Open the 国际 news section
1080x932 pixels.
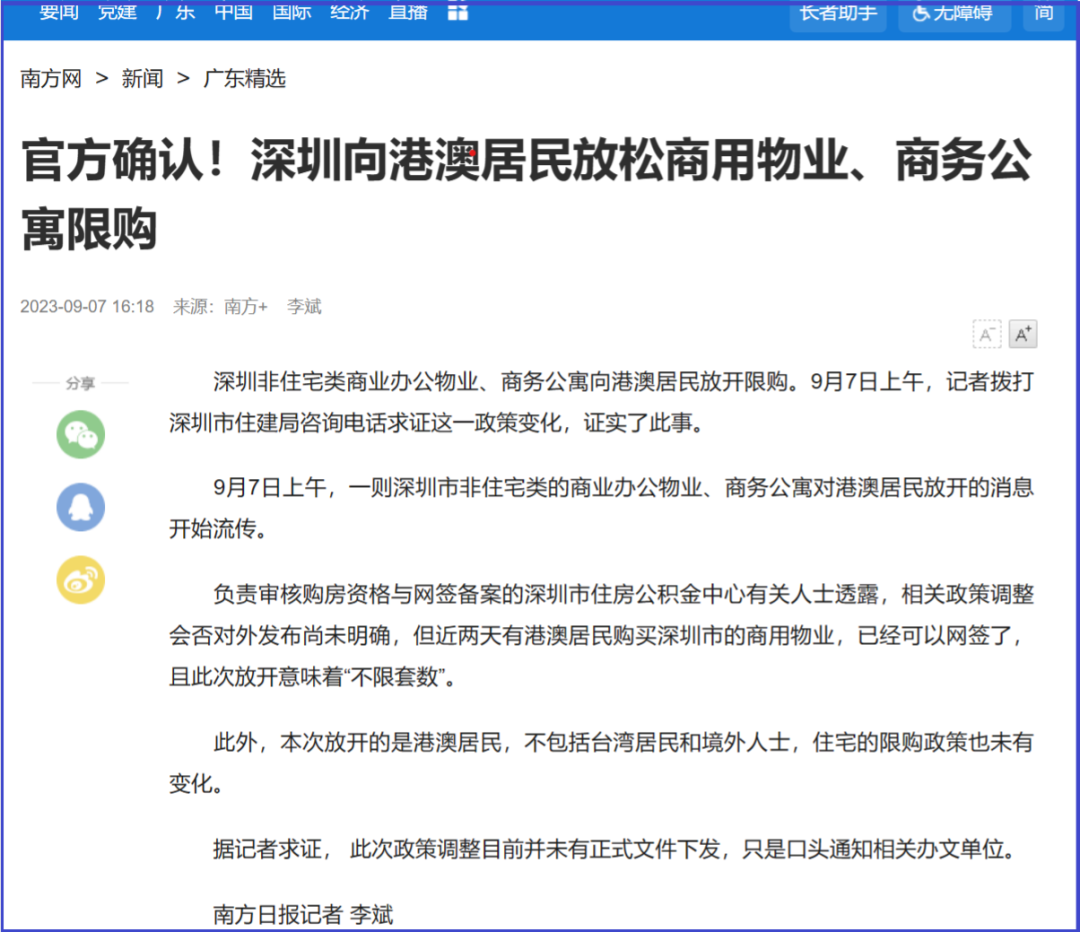tap(291, 13)
